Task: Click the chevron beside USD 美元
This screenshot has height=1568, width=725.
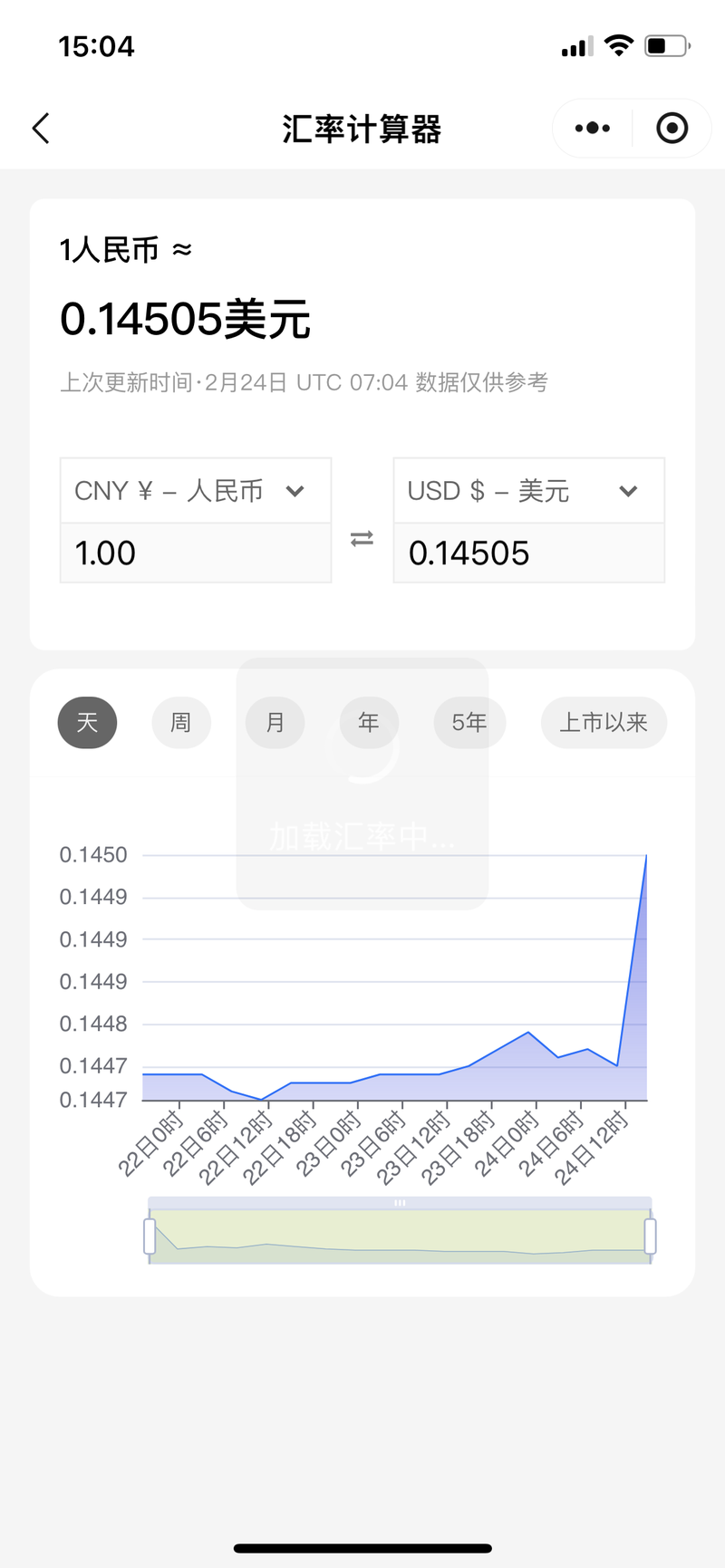Action: click(629, 491)
